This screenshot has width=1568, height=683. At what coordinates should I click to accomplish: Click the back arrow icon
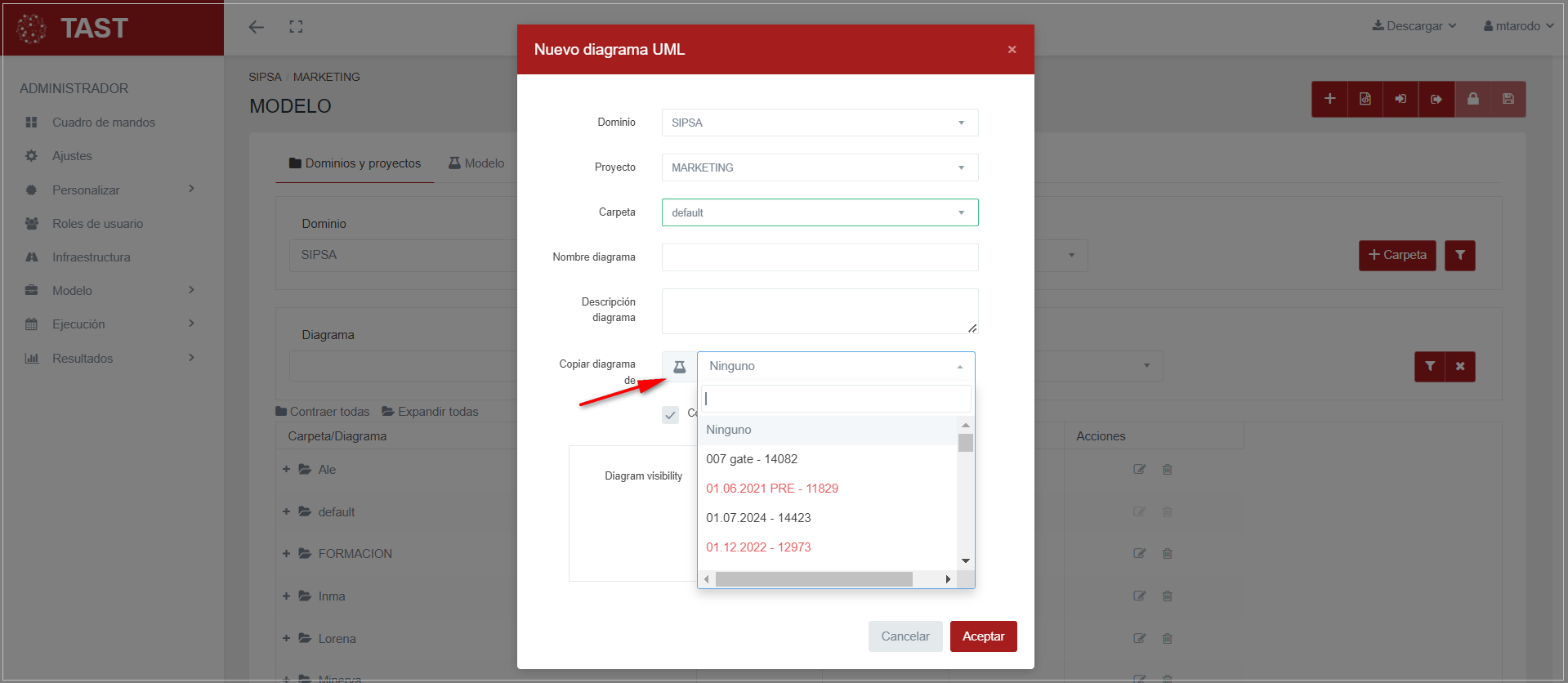pos(257,27)
